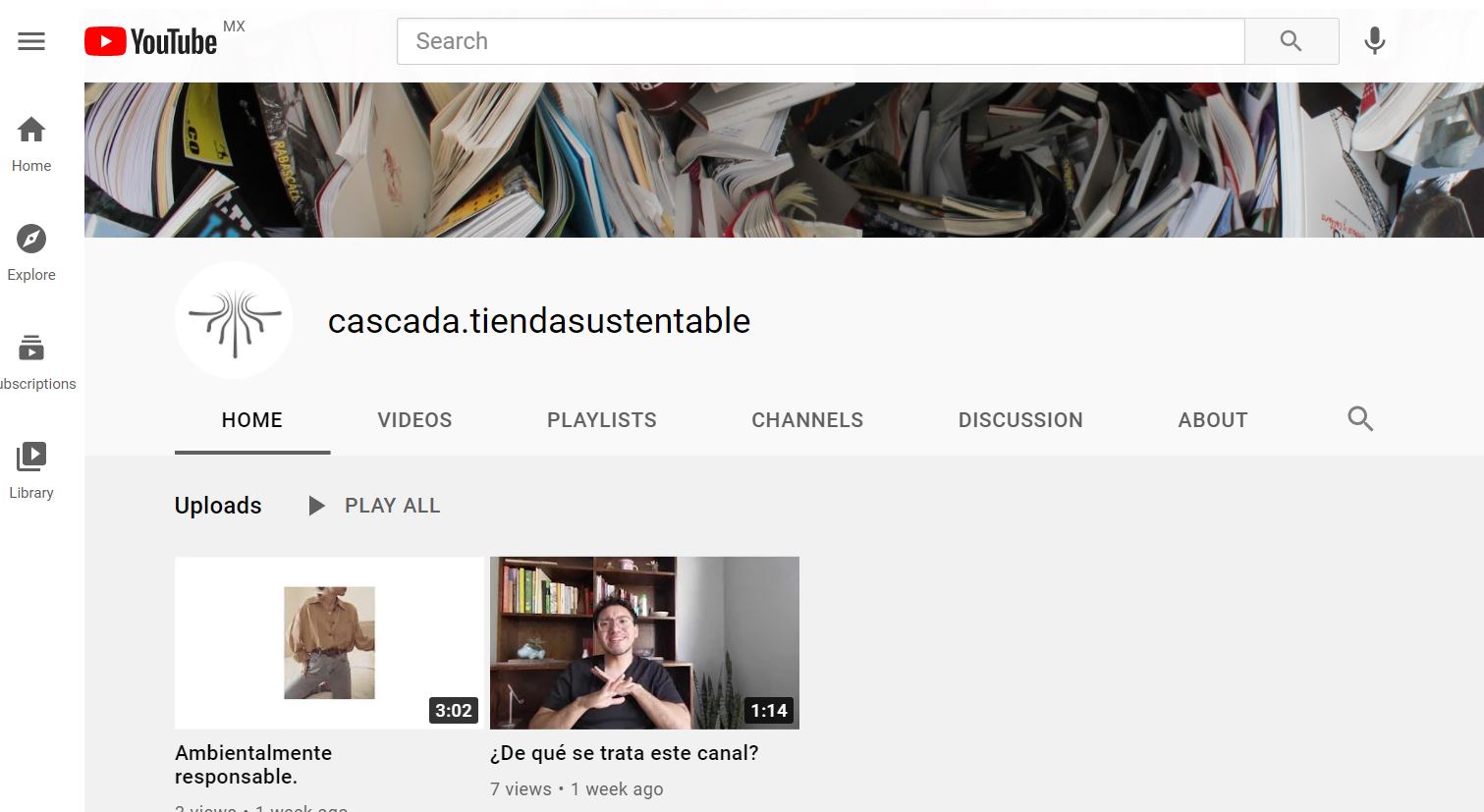
Task: Click the cascada channel avatar
Action: (x=234, y=320)
